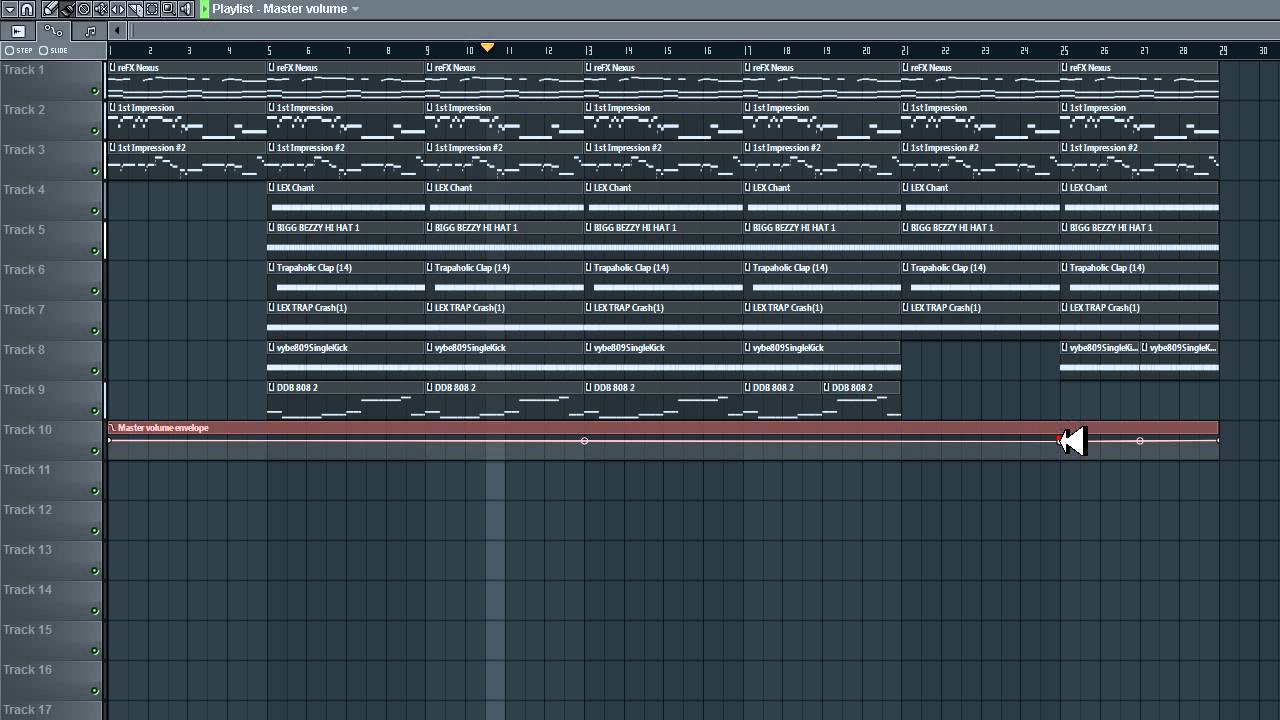
Task: Mute Track 2 with its green light
Action: [95, 131]
